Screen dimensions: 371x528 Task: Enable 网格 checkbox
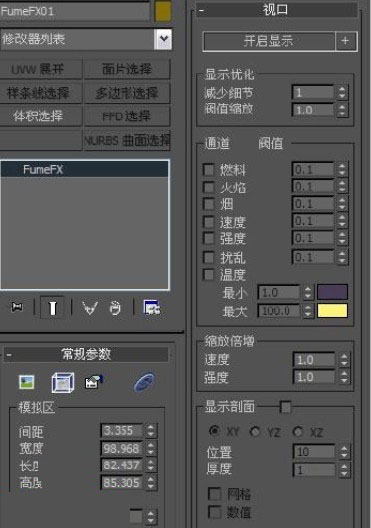click(x=214, y=494)
